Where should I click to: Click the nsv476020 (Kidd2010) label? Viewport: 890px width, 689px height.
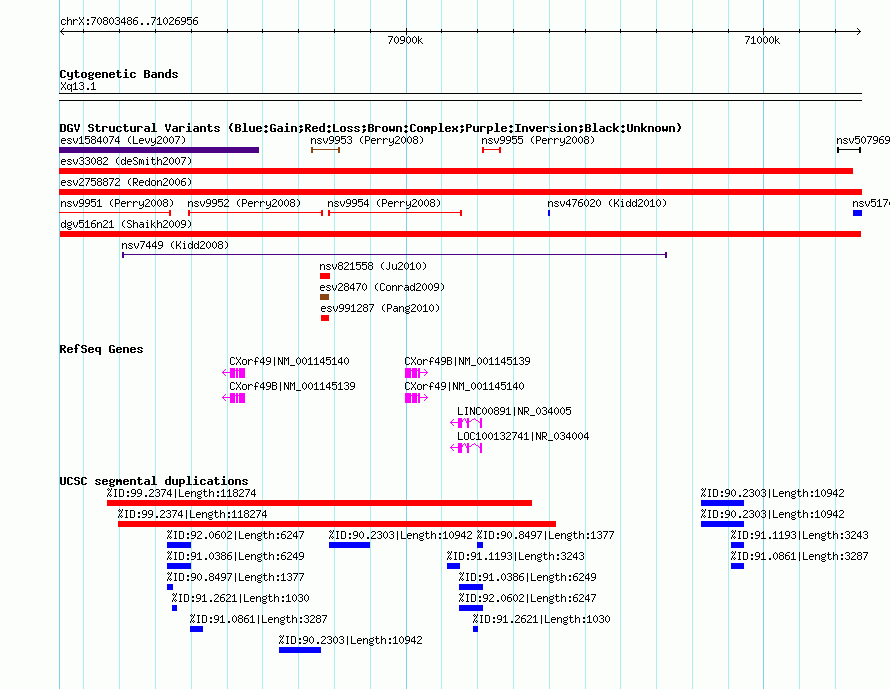coord(607,203)
